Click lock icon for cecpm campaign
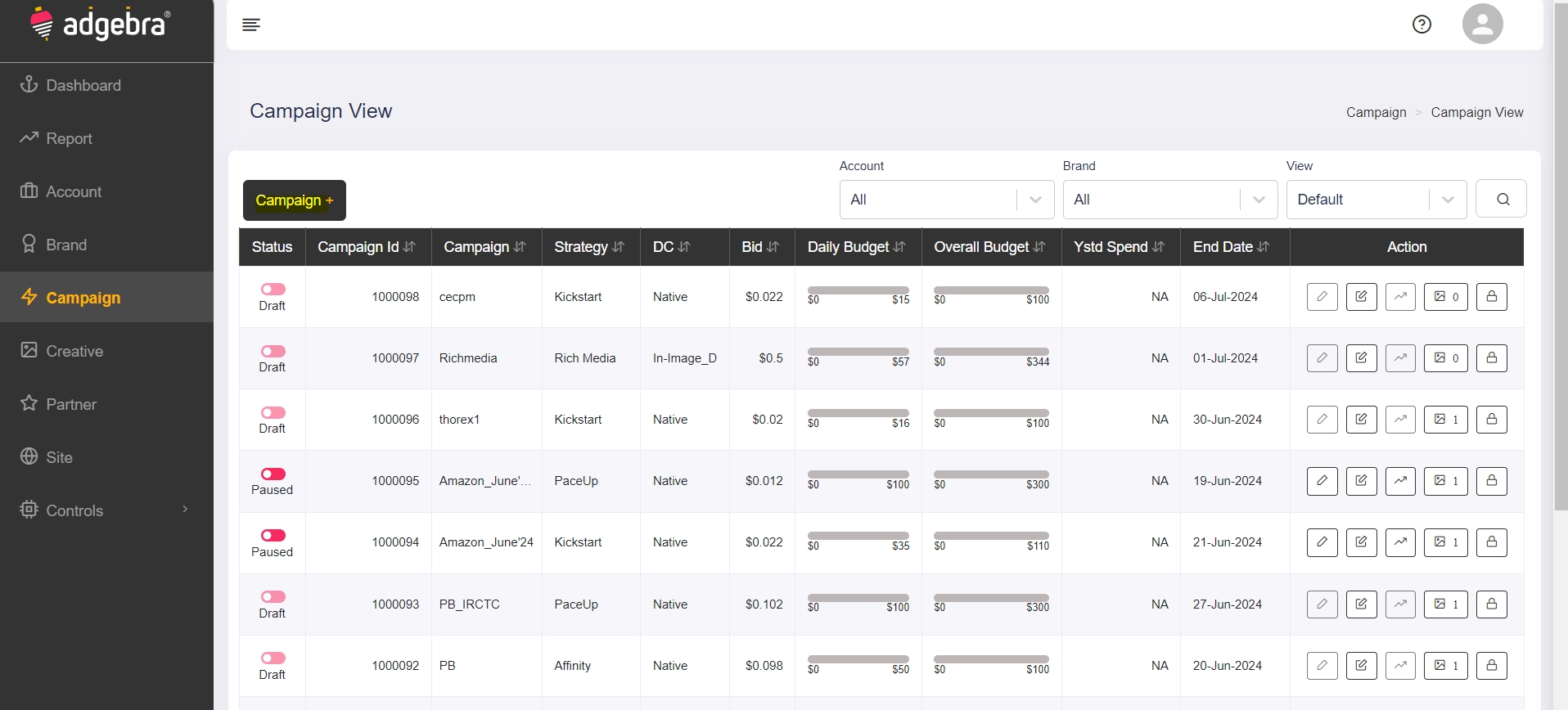The image size is (1568, 710). point(1491,297)
